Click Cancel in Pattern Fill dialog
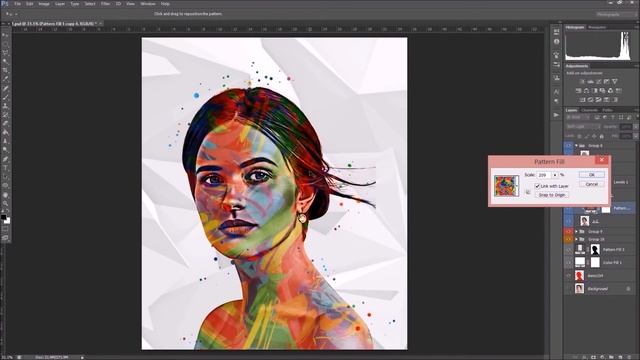 point(591,184)
